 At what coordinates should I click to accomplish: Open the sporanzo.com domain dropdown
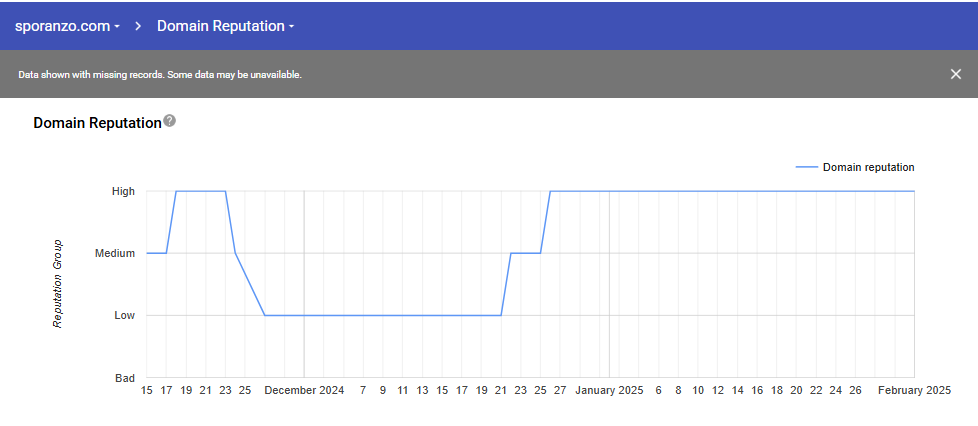click(x=67, y=26)
